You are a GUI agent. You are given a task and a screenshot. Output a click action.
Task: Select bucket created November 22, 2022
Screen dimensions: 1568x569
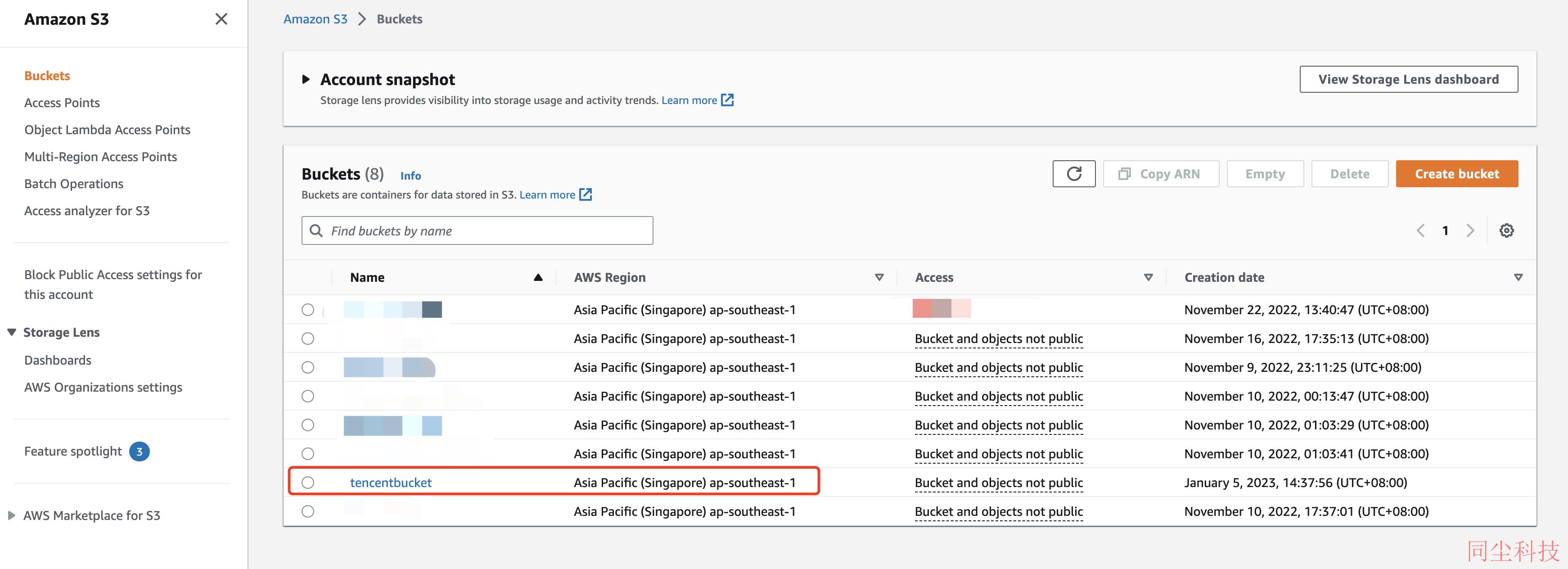click(x=308, y=310)
